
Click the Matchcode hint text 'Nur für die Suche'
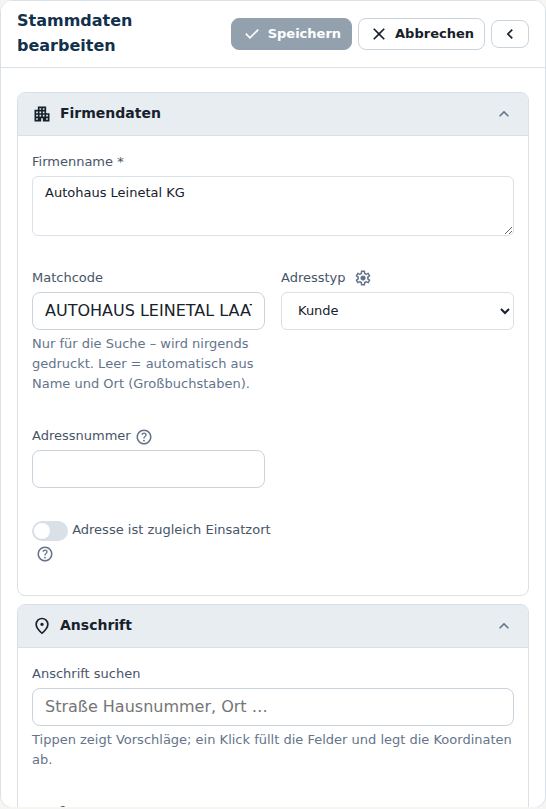click(142, 364)
